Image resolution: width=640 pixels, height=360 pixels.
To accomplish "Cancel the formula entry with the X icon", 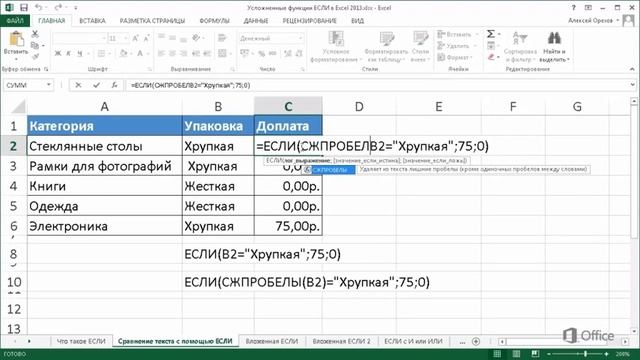I will [x=78, y=85].
